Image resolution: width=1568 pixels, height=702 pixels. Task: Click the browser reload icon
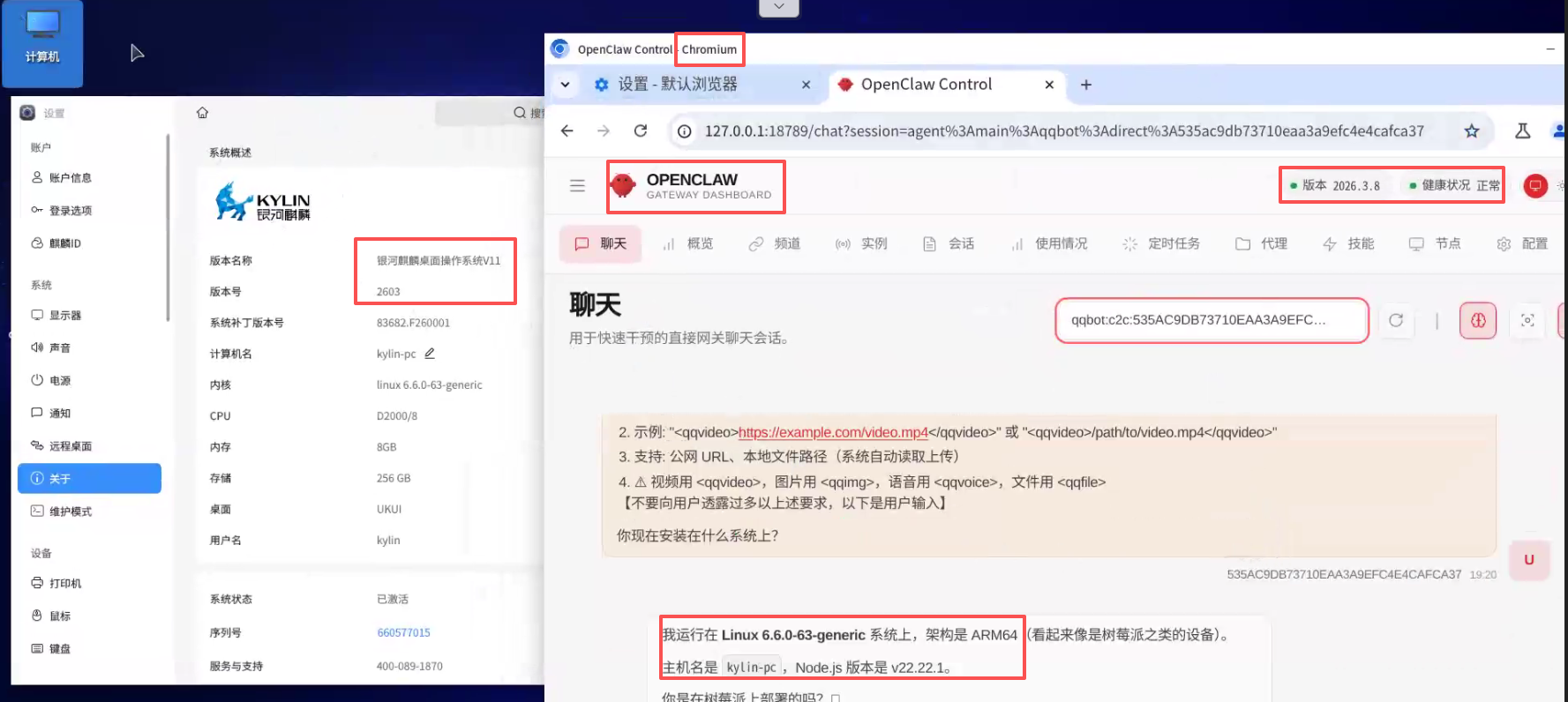tap(641, 131)
